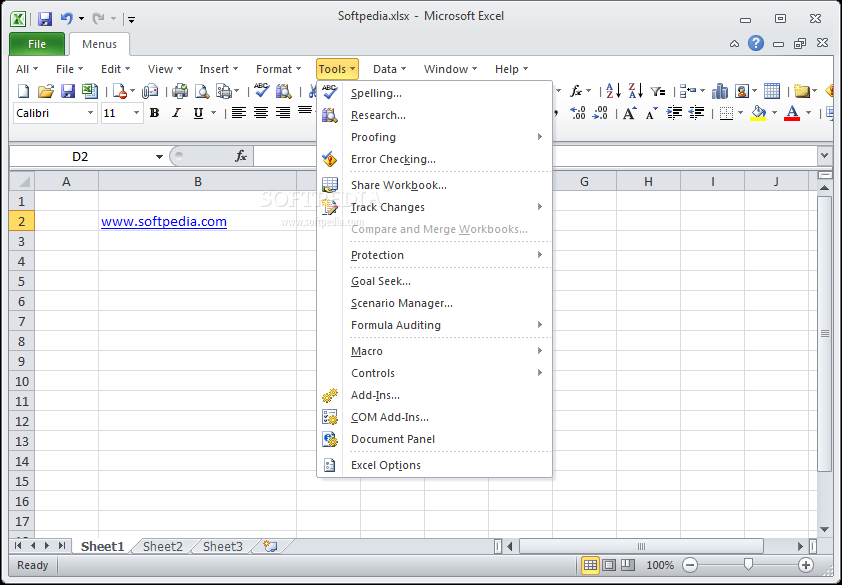Click the Print Preview magnifier icon
The image size is (842, 585).
tap(202, 91)
